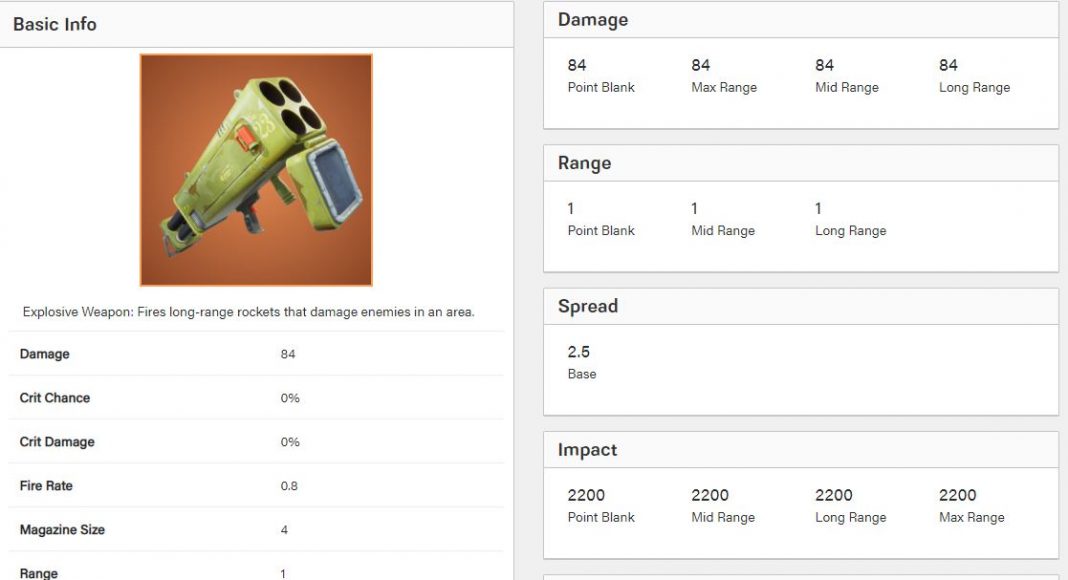Select the Damage row label in Basic Info
The image size is (1068, 580).
[44, 354]
